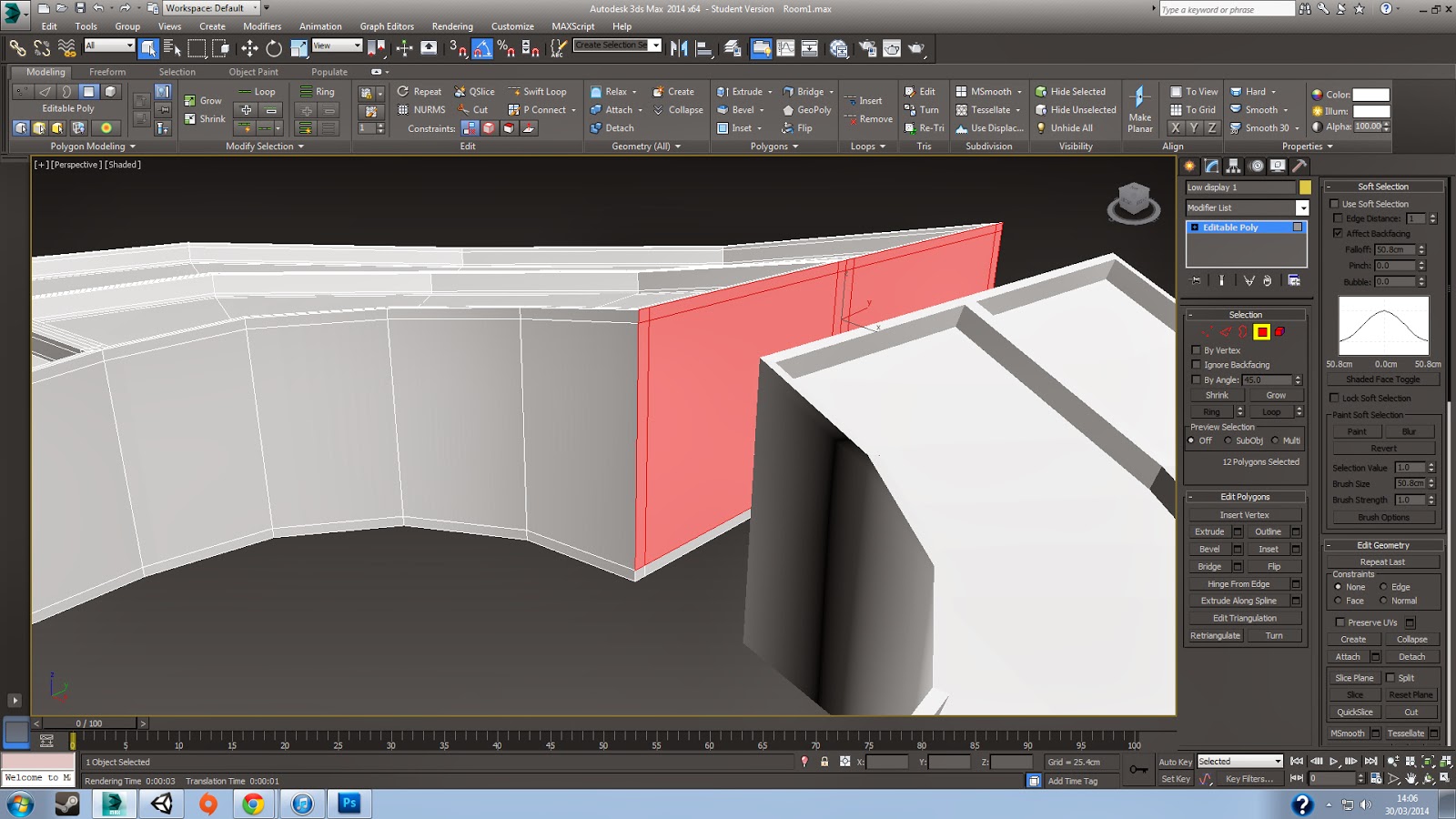Open Photoshop from the Windows taskbar
The width and height of the screenshot is (1456, 819).
pyautogui.click(x=349, y=803)
